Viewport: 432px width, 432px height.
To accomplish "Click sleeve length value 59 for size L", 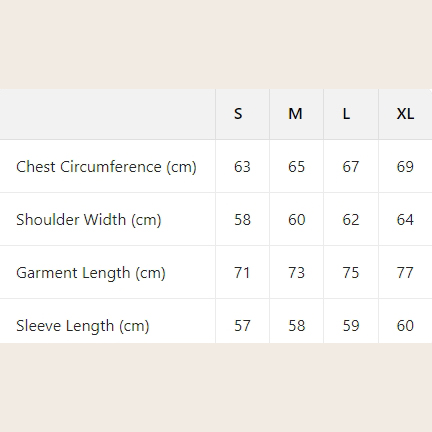I will click(x=351, y=326).
